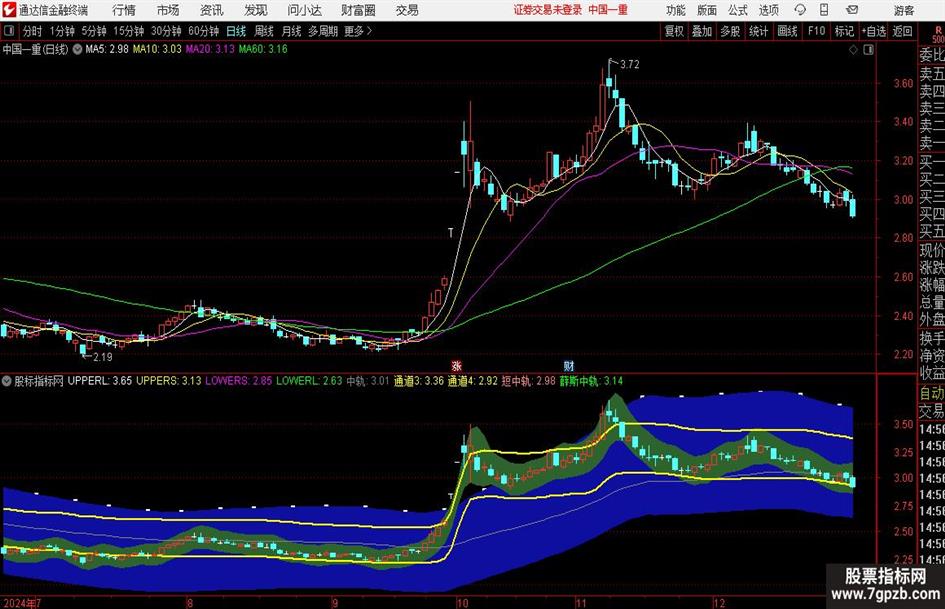
Task: Click the 多股 toolbar button
Action: tap(730, 31)
